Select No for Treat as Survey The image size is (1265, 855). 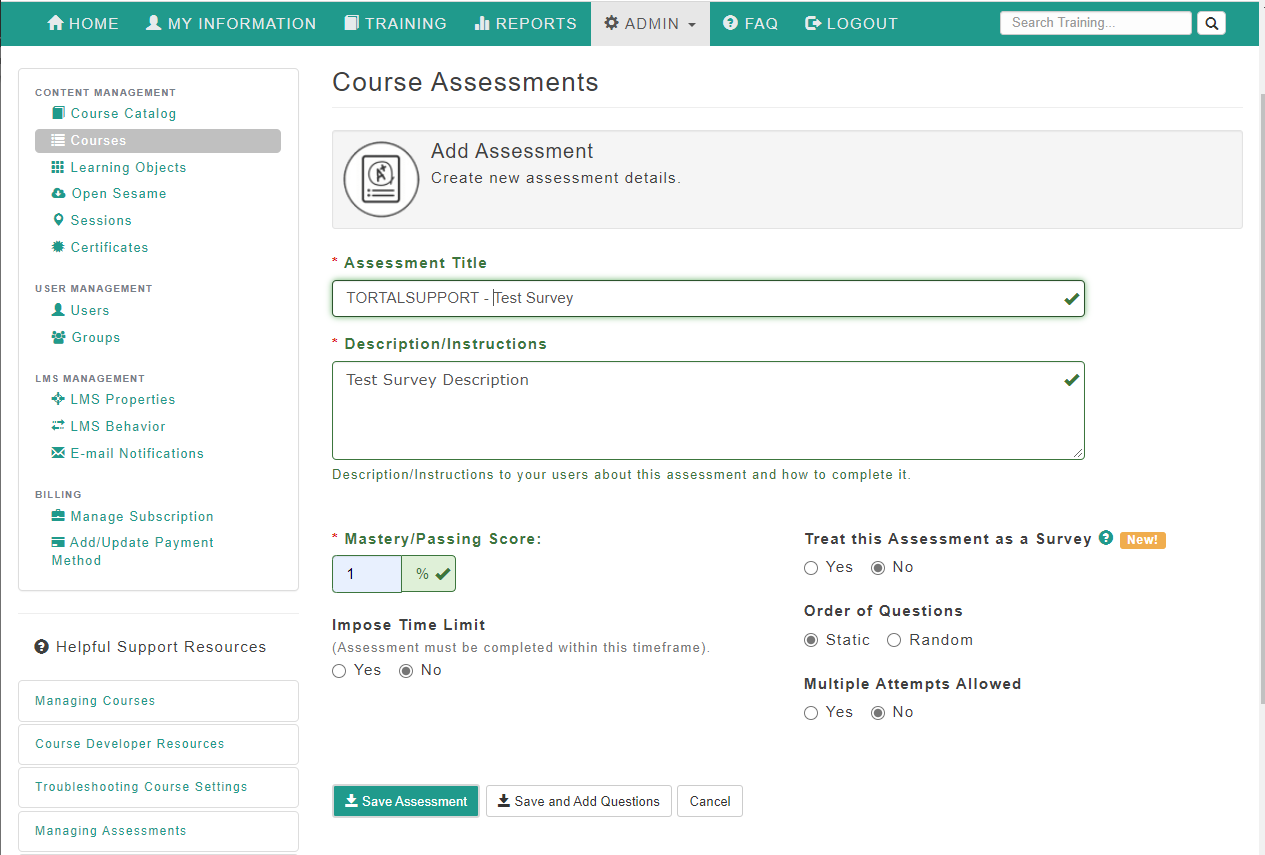point(878,568)
